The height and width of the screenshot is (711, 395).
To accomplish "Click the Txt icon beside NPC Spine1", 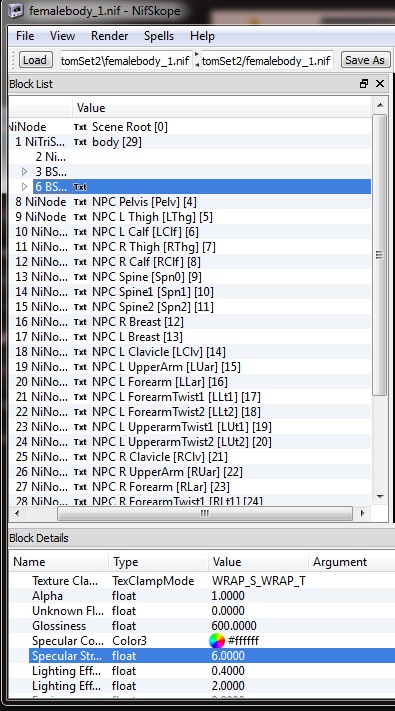I will tap(80, 292).
